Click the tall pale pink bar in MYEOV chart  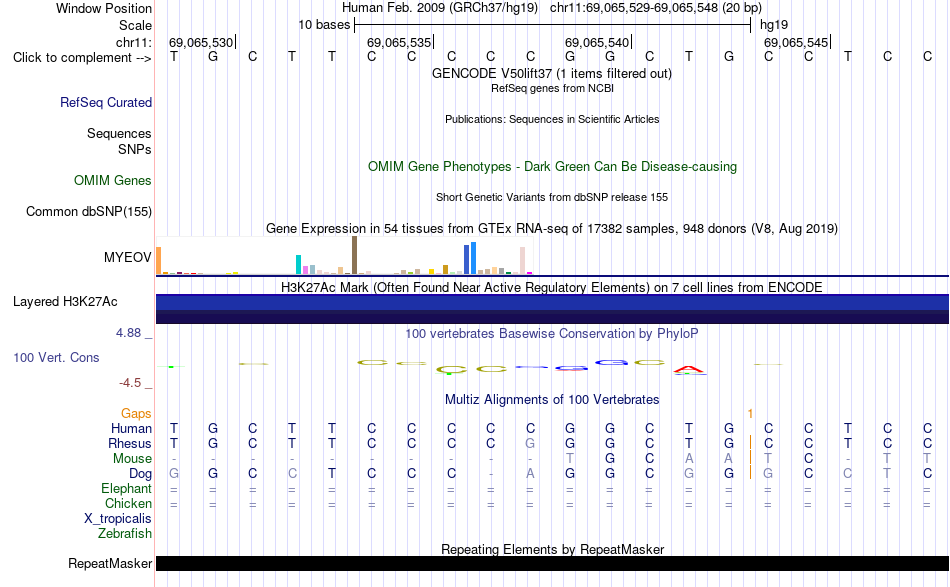click(522, 260)
